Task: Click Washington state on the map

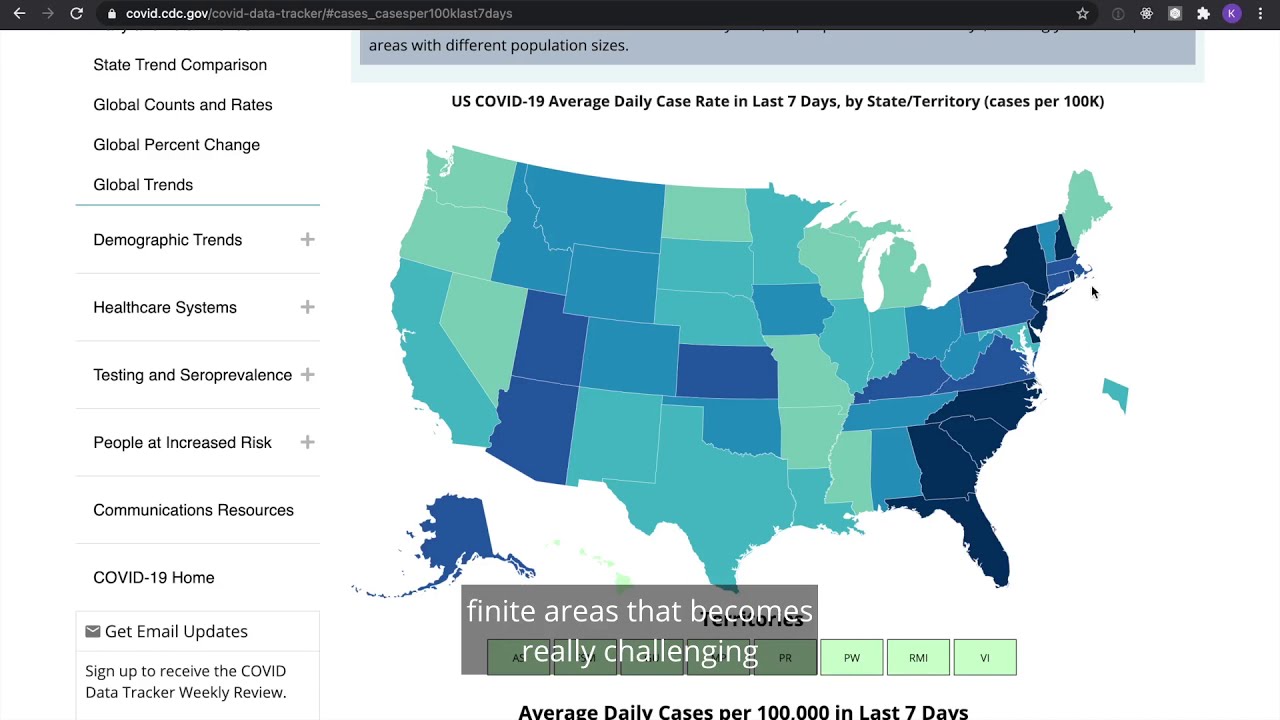Action: 470,180
